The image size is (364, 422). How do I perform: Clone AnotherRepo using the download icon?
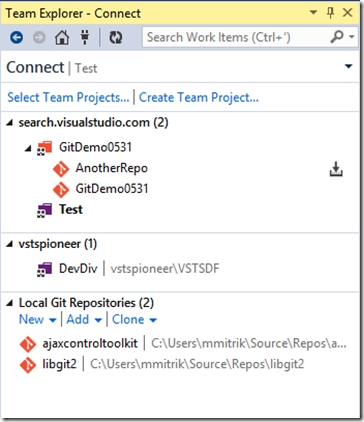pyautogui.click(x=336, y=169)
